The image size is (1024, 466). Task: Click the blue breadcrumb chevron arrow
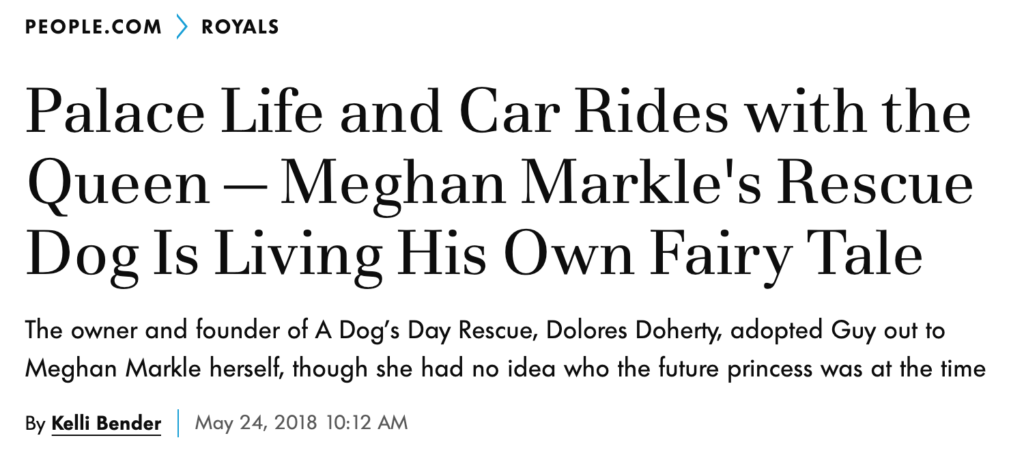pyautogui.click(x=182, y=27)
